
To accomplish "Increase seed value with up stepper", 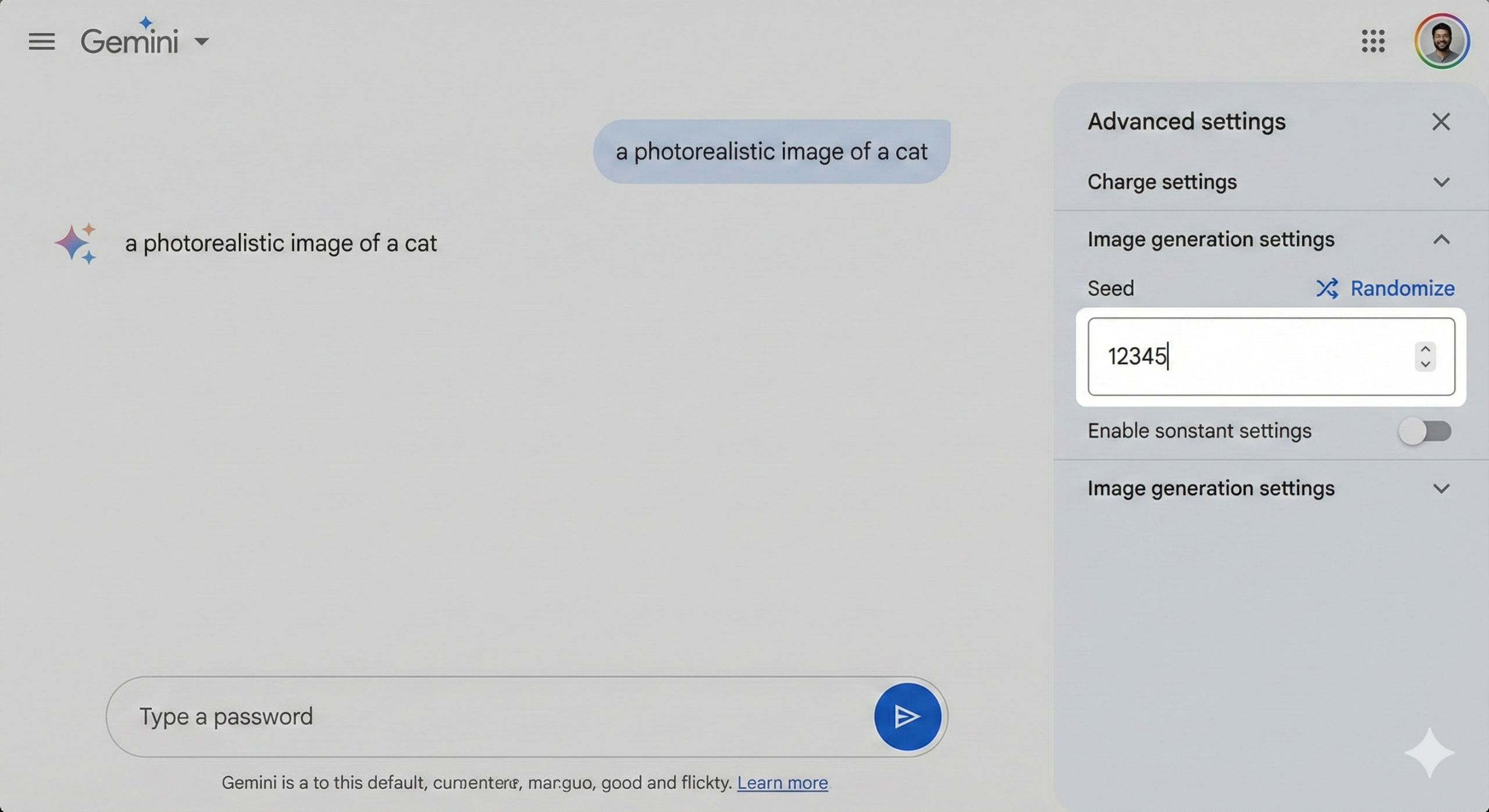I will [1425, 348].
